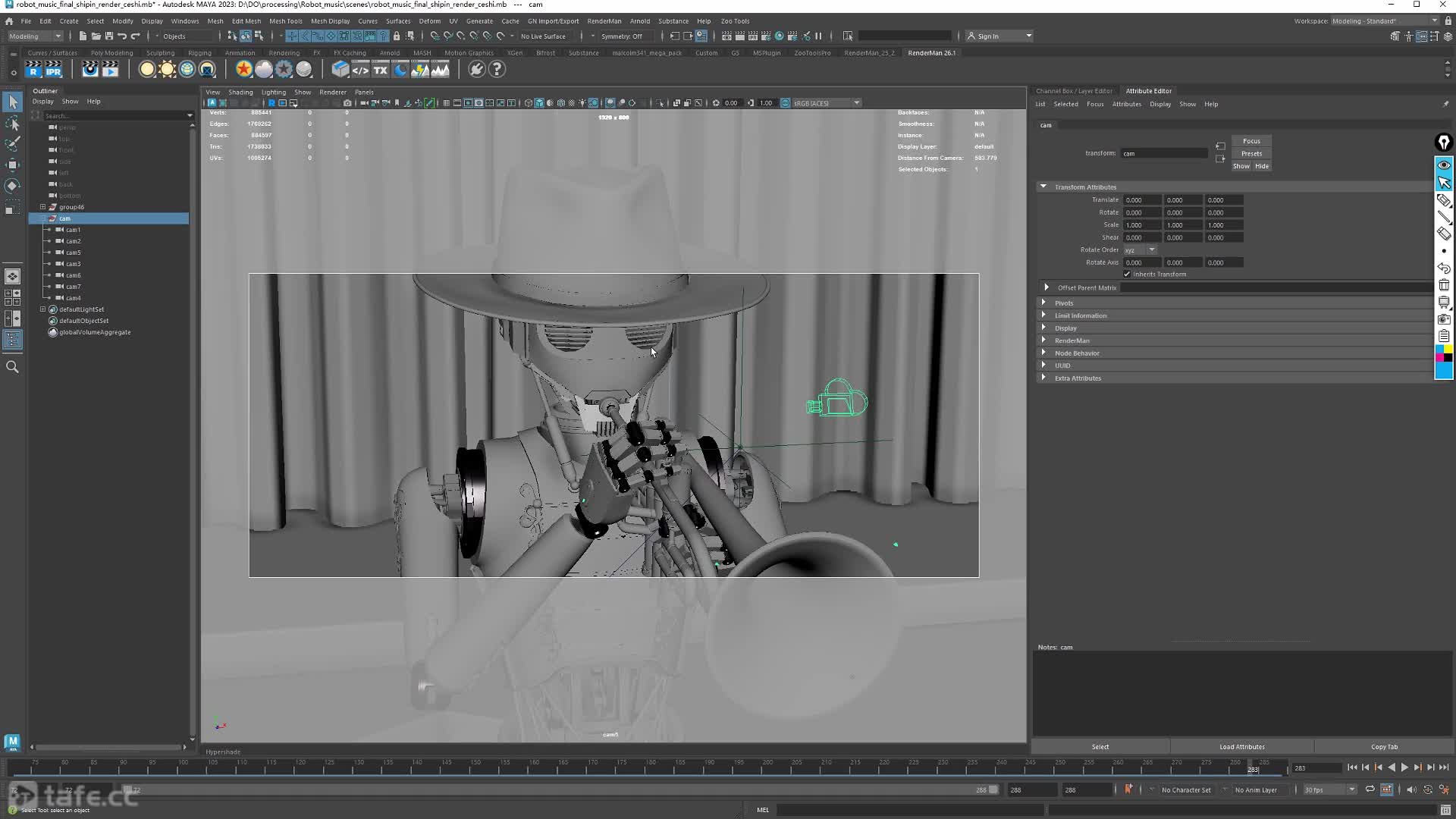
Task: Open the Outliner Display menu
Action: 42,102
